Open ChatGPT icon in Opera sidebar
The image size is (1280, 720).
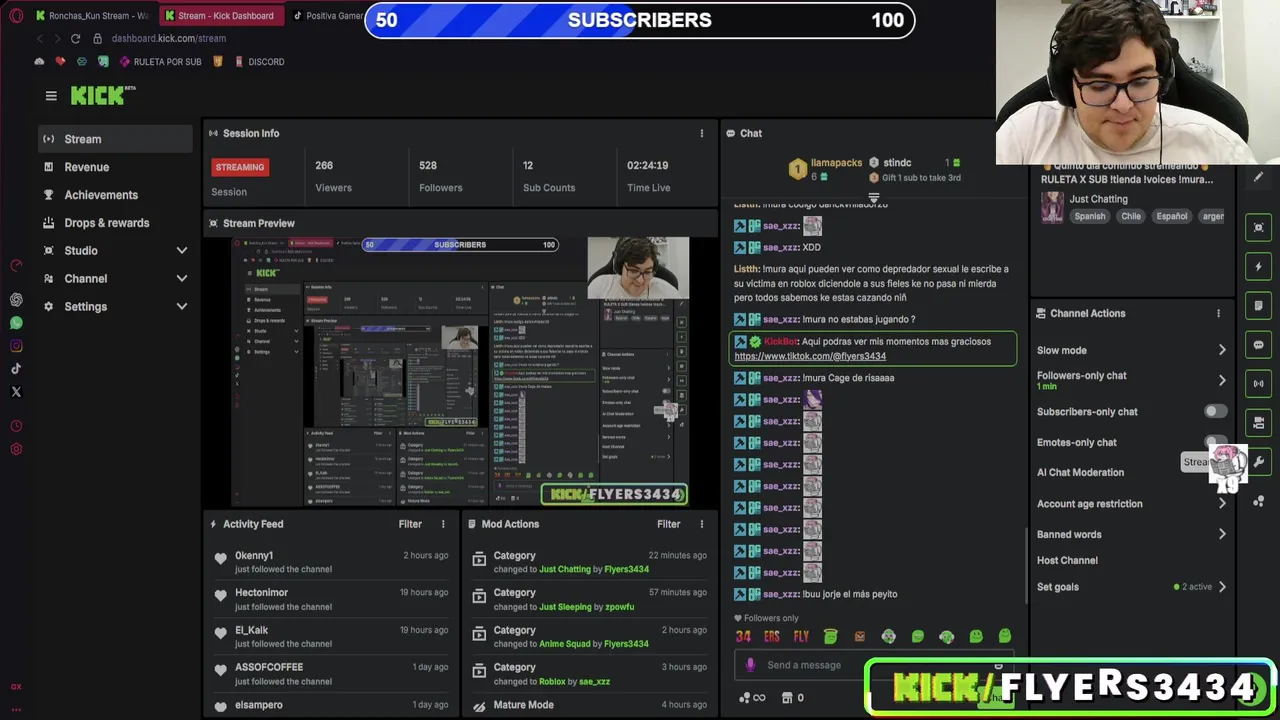(16, 300)
